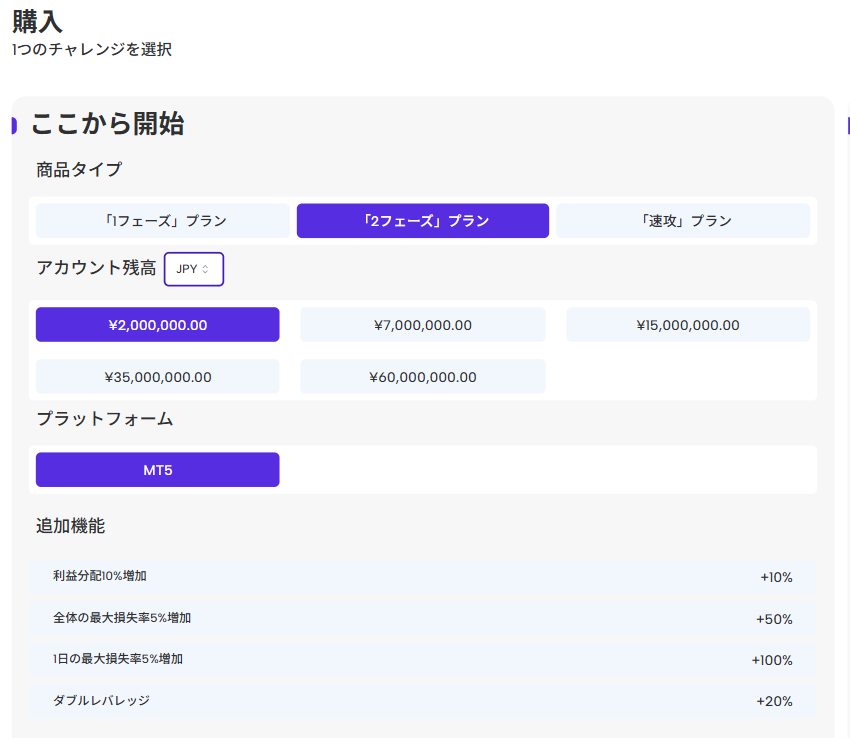The height and width of the screenshot is (738, 850).
Task: Switch to the 「速攻」プラン option
Action: point(683,221)
